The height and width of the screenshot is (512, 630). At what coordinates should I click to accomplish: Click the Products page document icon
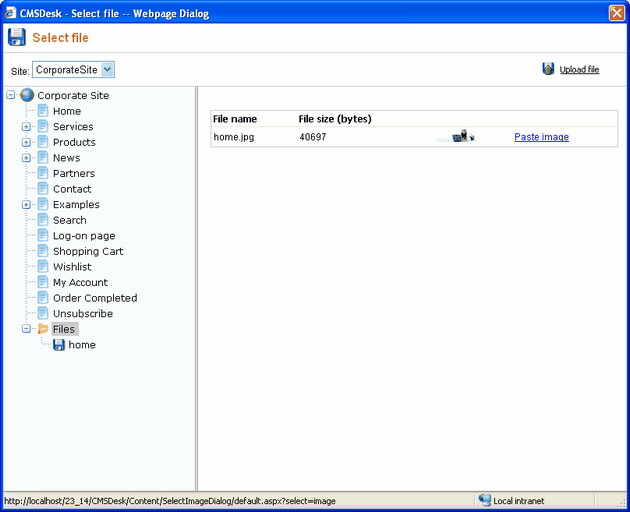coord(43,142)
